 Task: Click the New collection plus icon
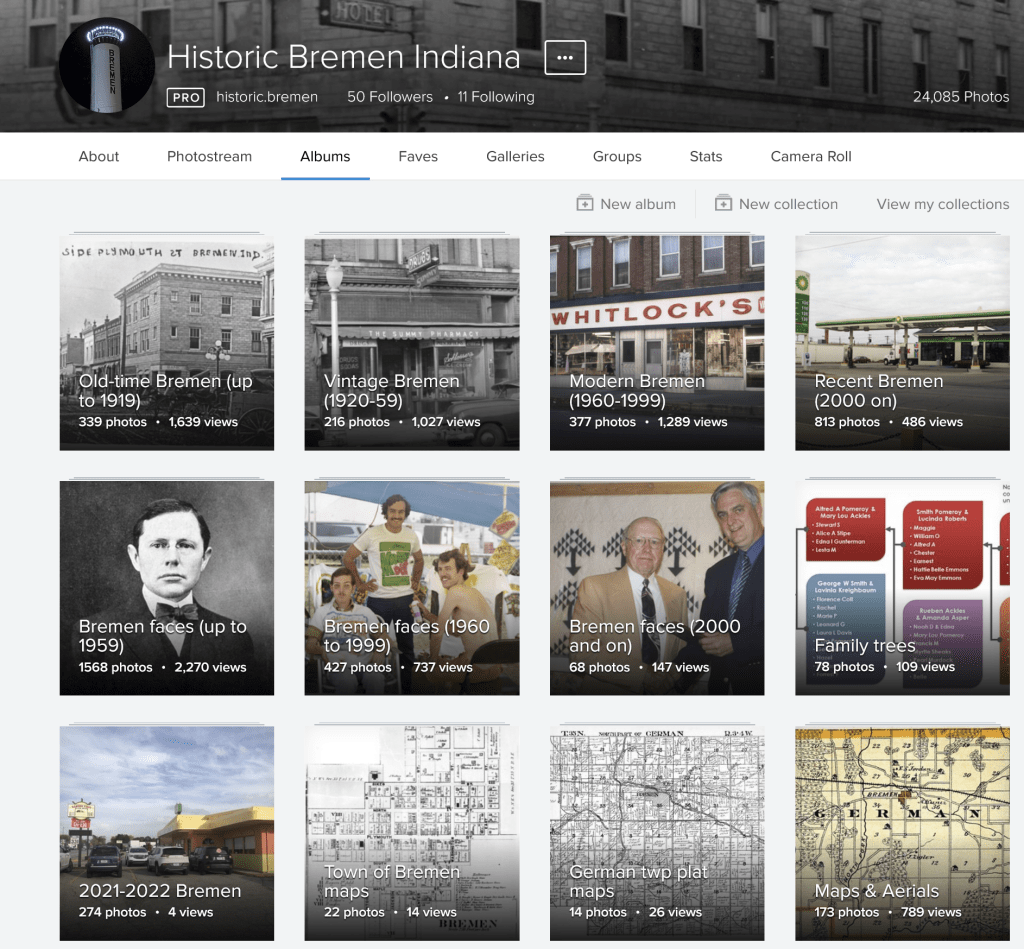click(x=723, y=204)
